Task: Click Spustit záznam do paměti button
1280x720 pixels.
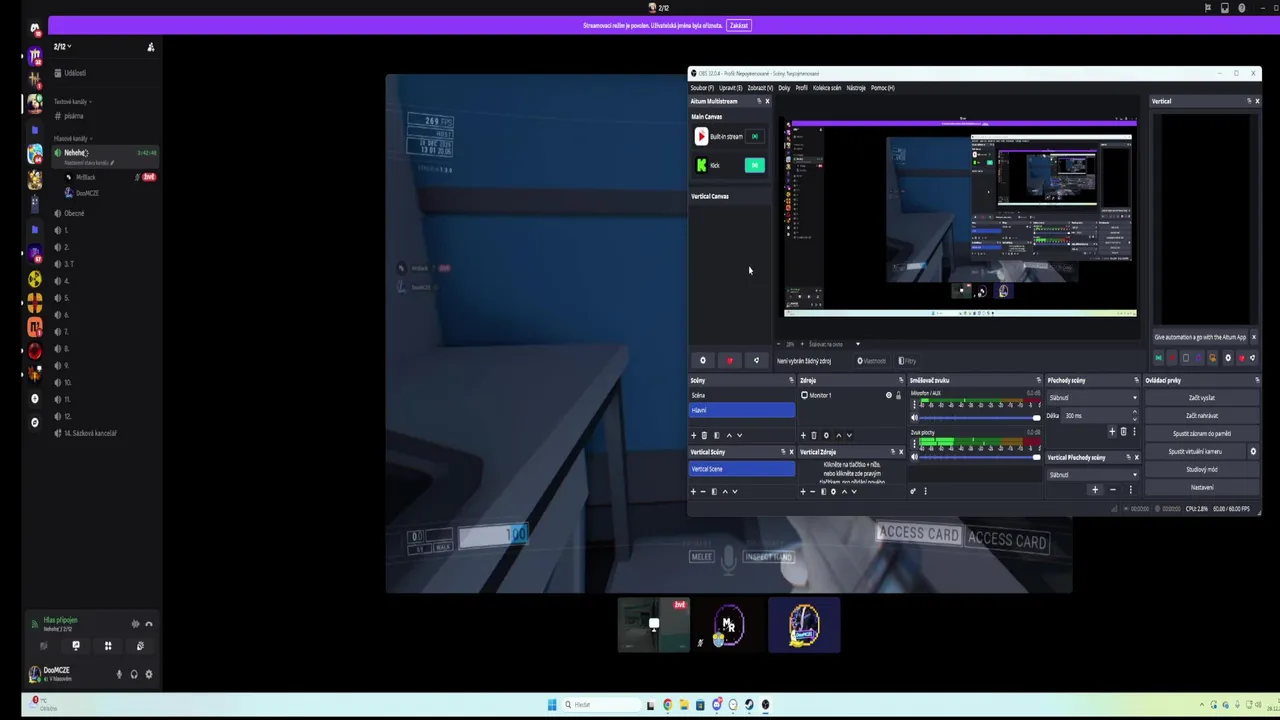Action: (x=1202, y=434)
